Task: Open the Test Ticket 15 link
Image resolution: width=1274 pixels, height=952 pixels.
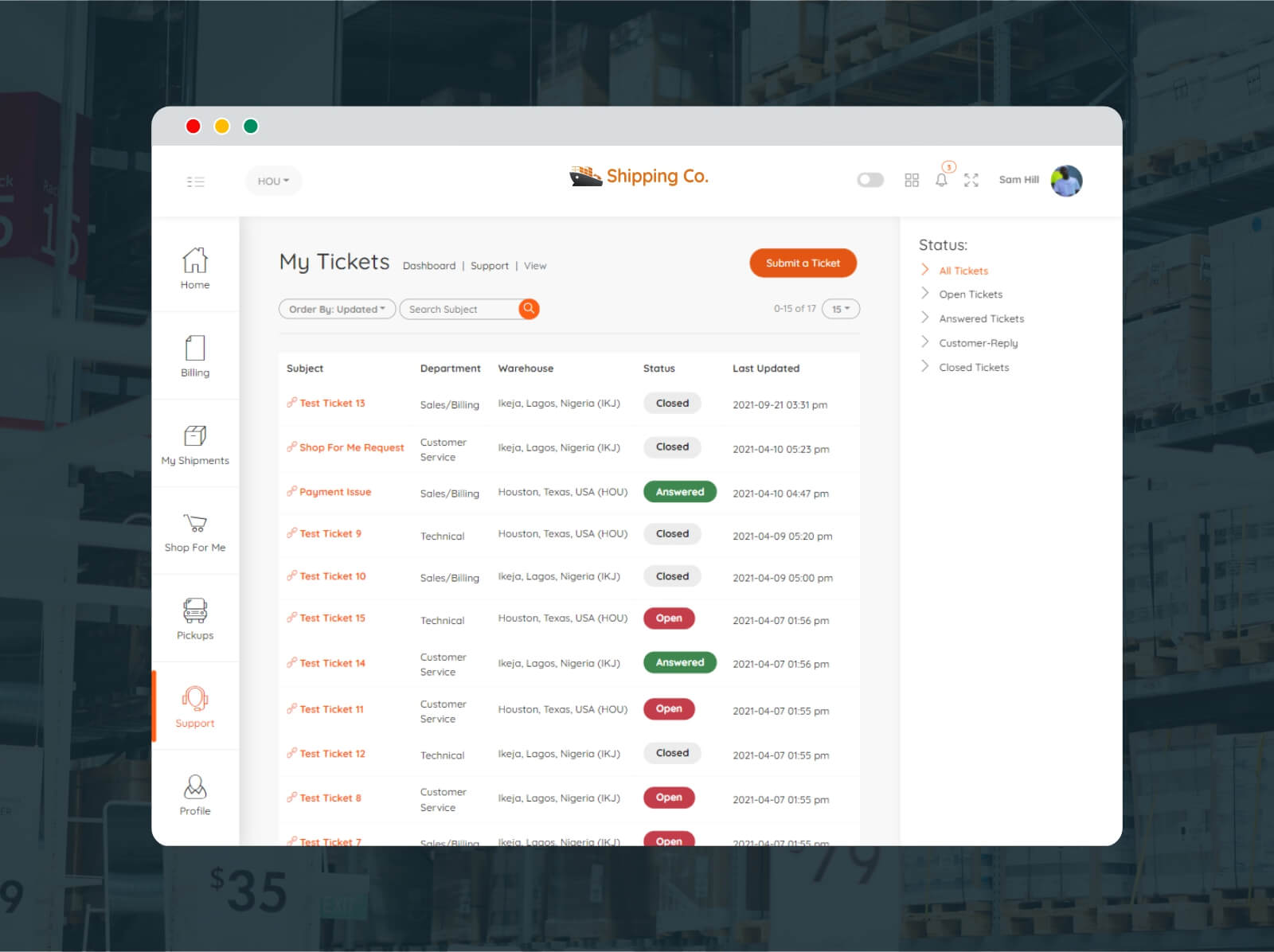Action: [x=333, y=618]
